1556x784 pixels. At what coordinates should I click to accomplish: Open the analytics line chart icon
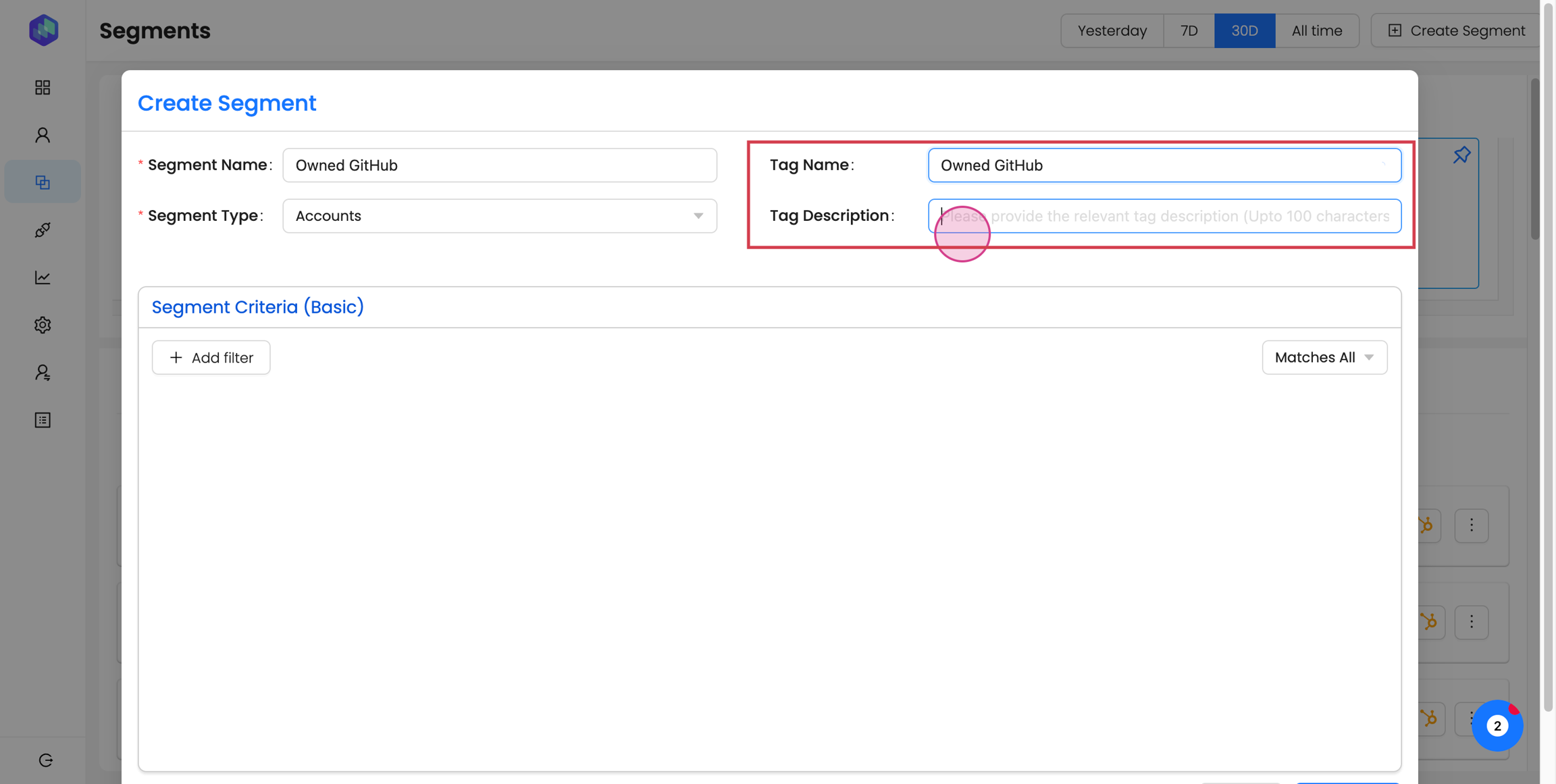(43, 278)
